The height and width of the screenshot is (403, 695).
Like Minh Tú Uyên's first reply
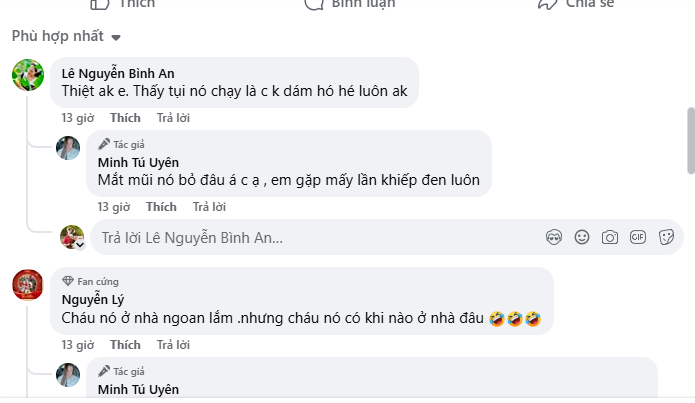click(161, 207)
